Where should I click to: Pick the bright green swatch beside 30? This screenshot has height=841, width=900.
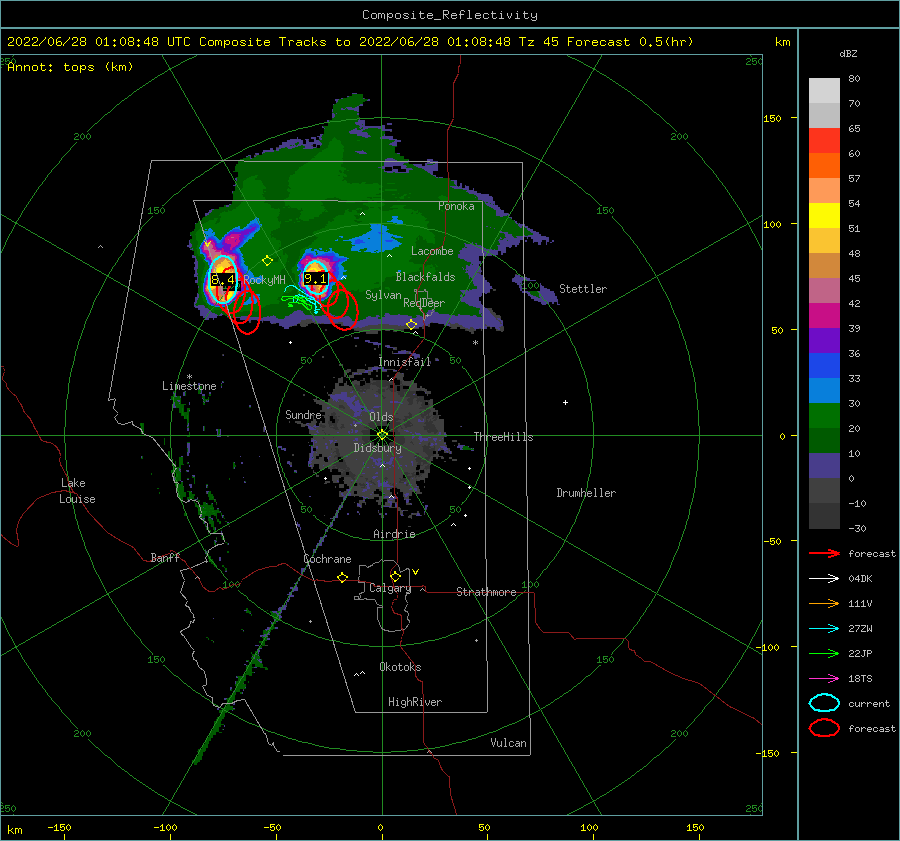tap(824, 416)
